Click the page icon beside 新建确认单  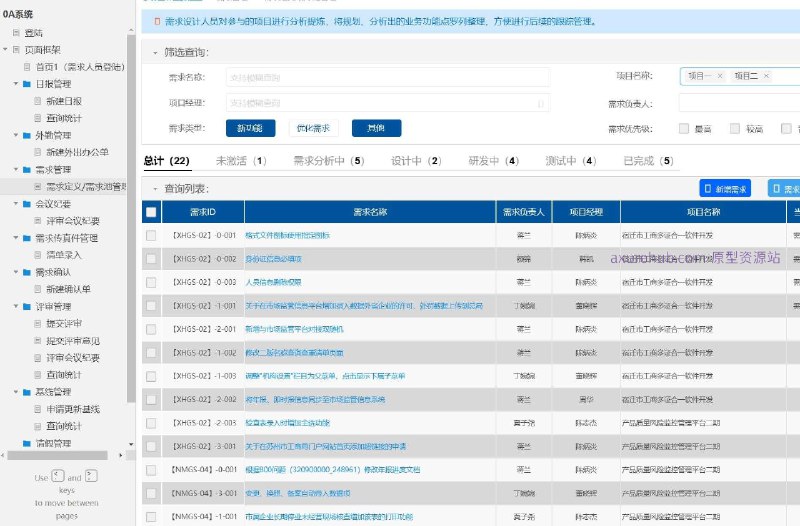(x=37, y=289)
